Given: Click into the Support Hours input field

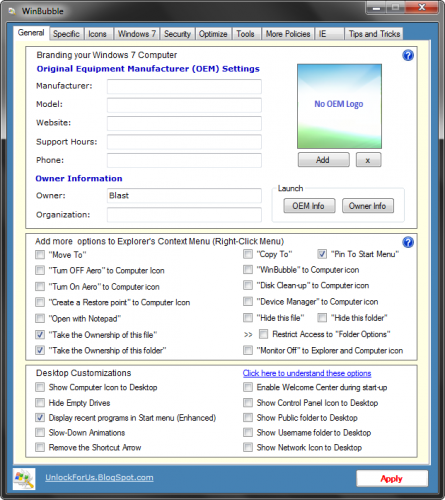Looking at the screenshot, I should point(184,142).
